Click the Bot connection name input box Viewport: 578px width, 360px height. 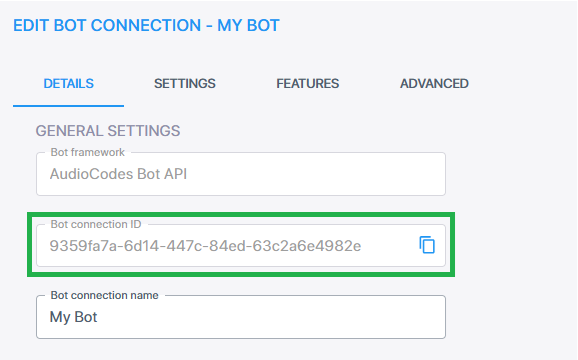point(241,317)
